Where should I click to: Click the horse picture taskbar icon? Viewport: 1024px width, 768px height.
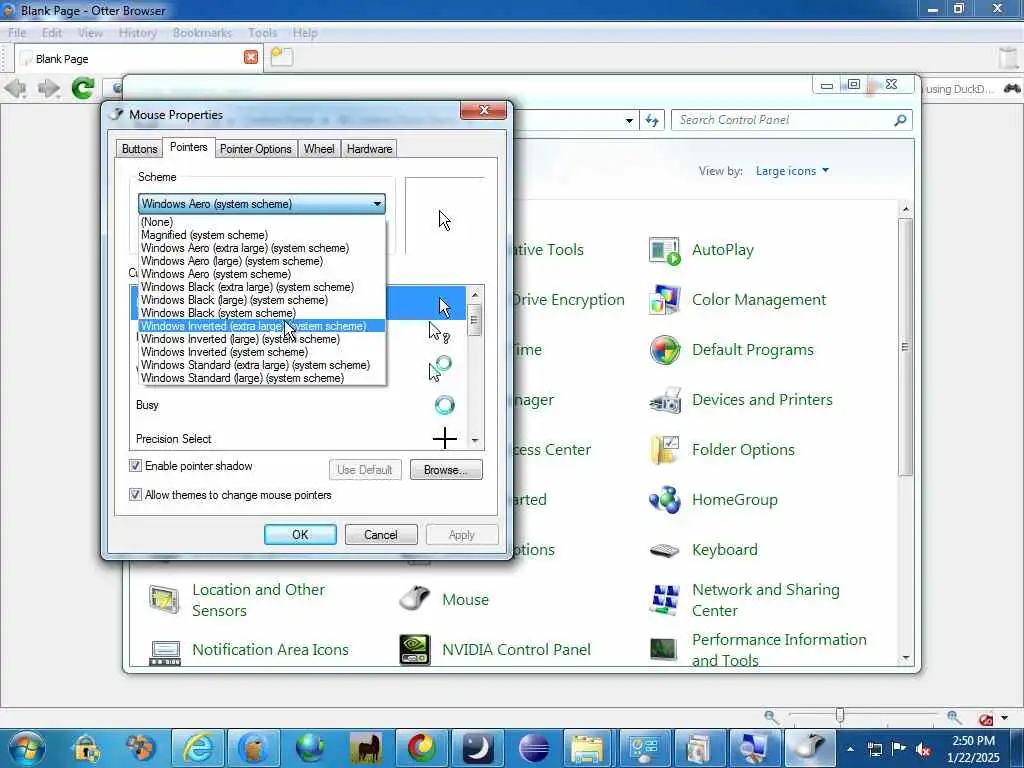[366, 748]
